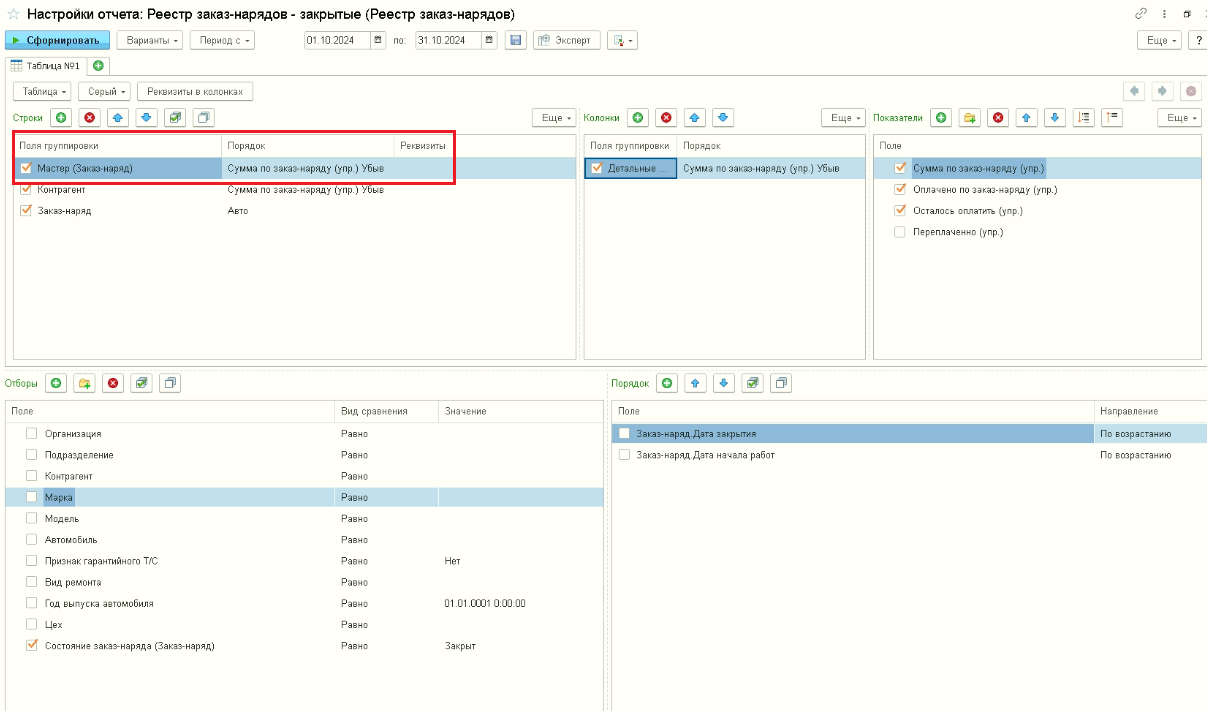Click the Год выпуска автомобиля filter row

click(x=304, y=604)
